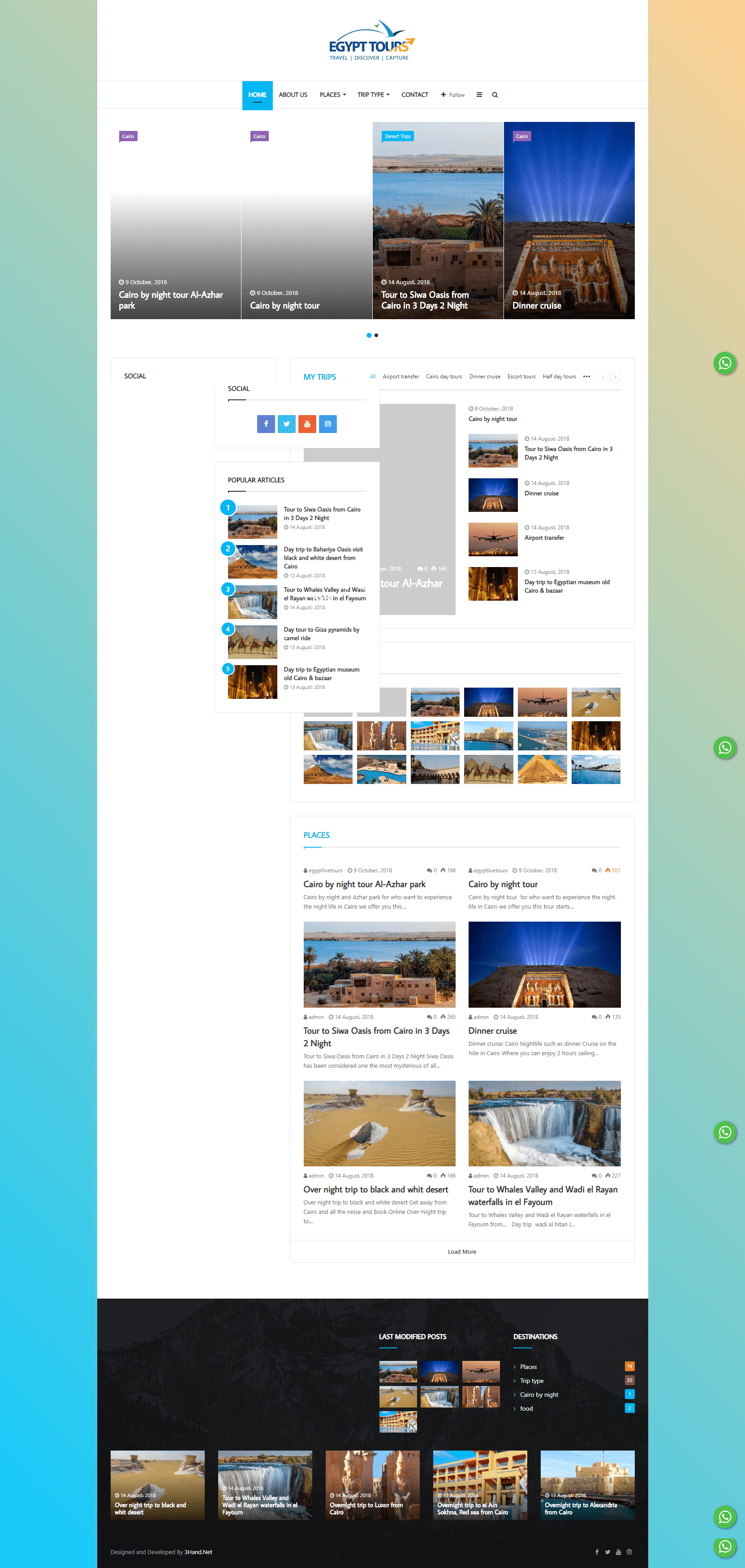Select the Dinner cruise filter tab
Image resolution: width=745 pixels, height=1568 pixels.
pyautogui.click(x=485, y=377)
